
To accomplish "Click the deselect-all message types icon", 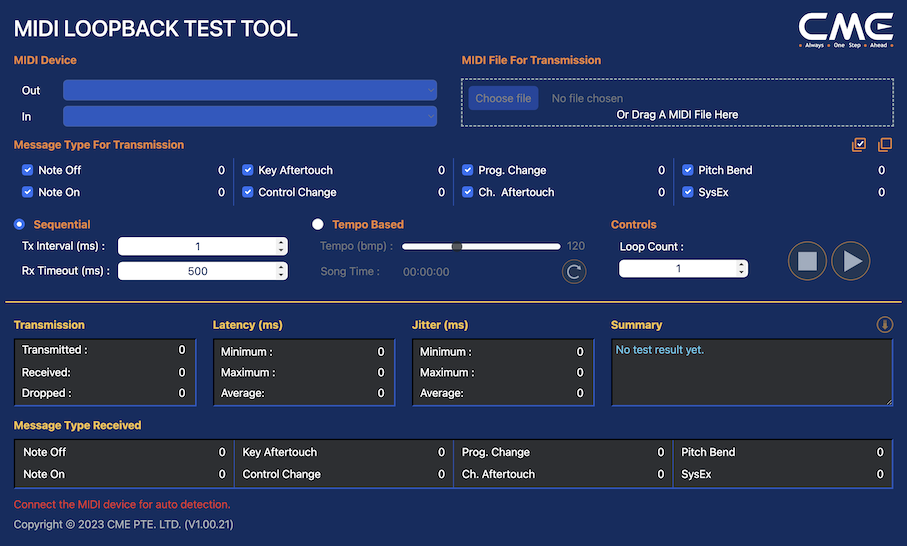I will click(884, 145).
